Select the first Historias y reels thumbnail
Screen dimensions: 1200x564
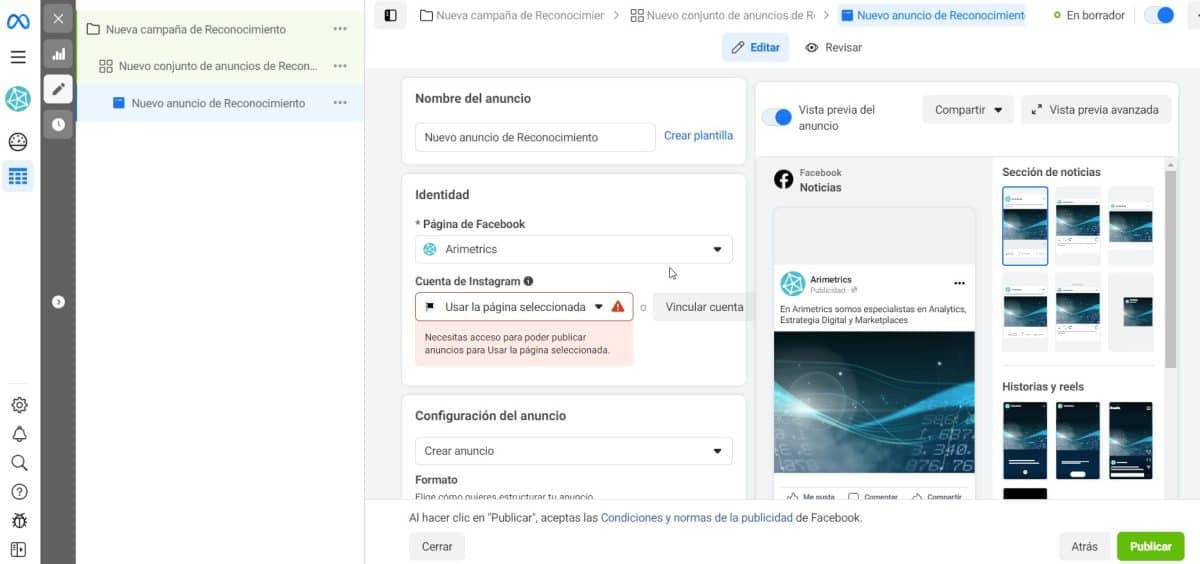pos(1025,440)
